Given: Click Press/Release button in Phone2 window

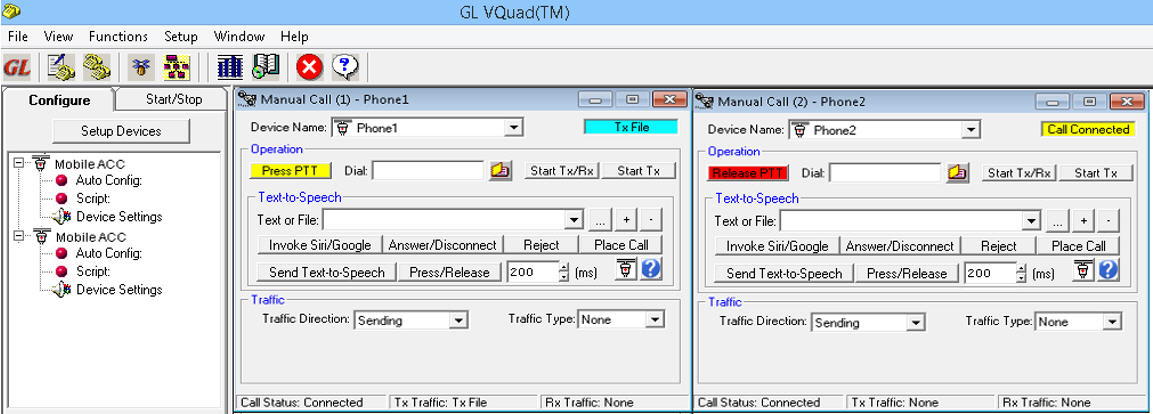Looking at the screenshot, I should point(907,274).
